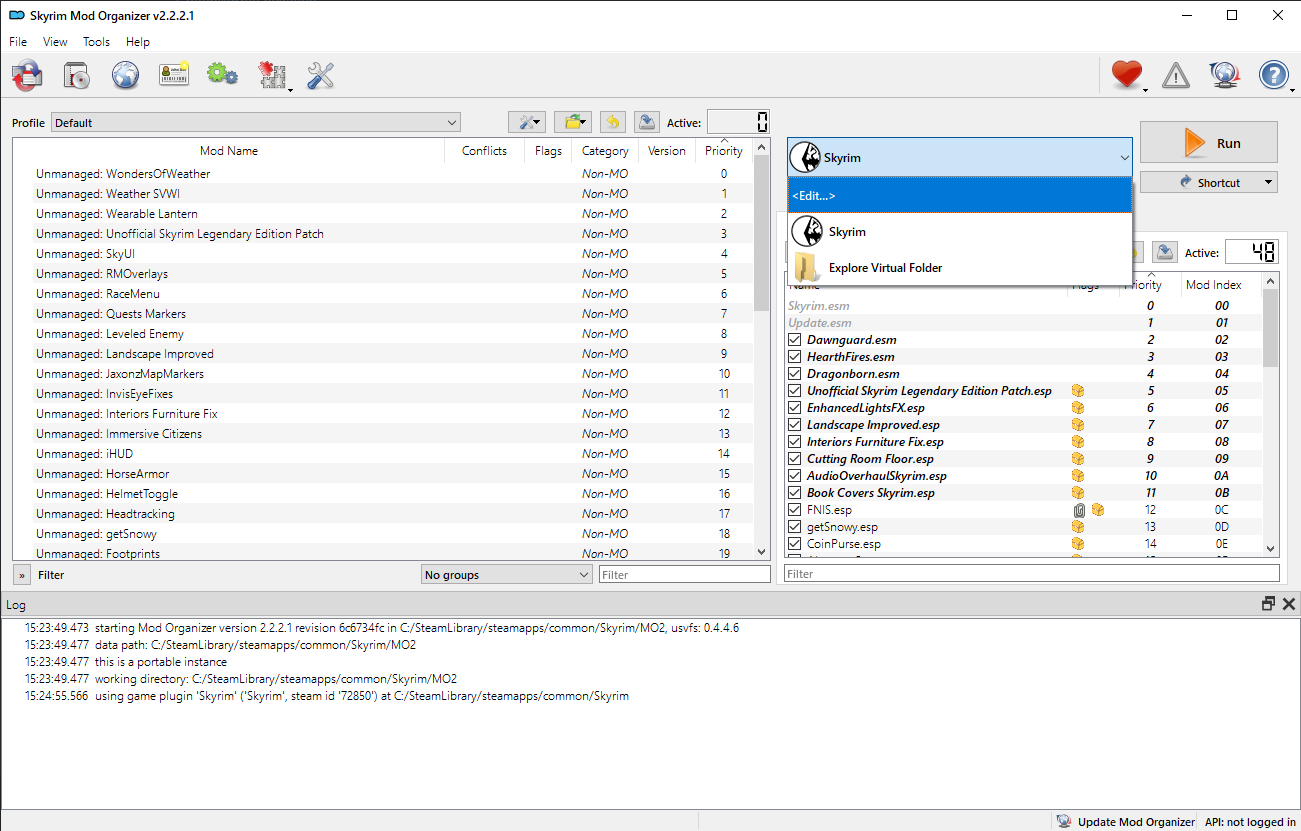Click the Run button
Screen dimensions: 1301x831
tap(1209, 143)
